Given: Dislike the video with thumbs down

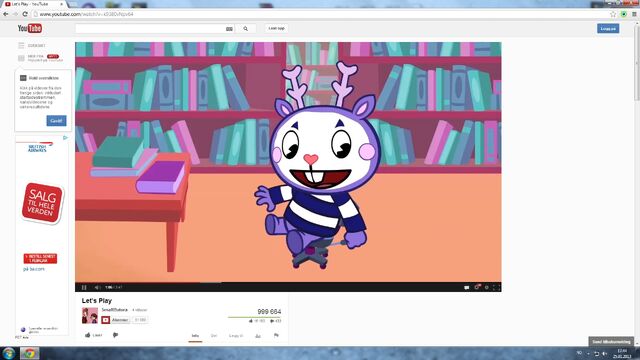Looking at the screenshot, I should point(116,335).
